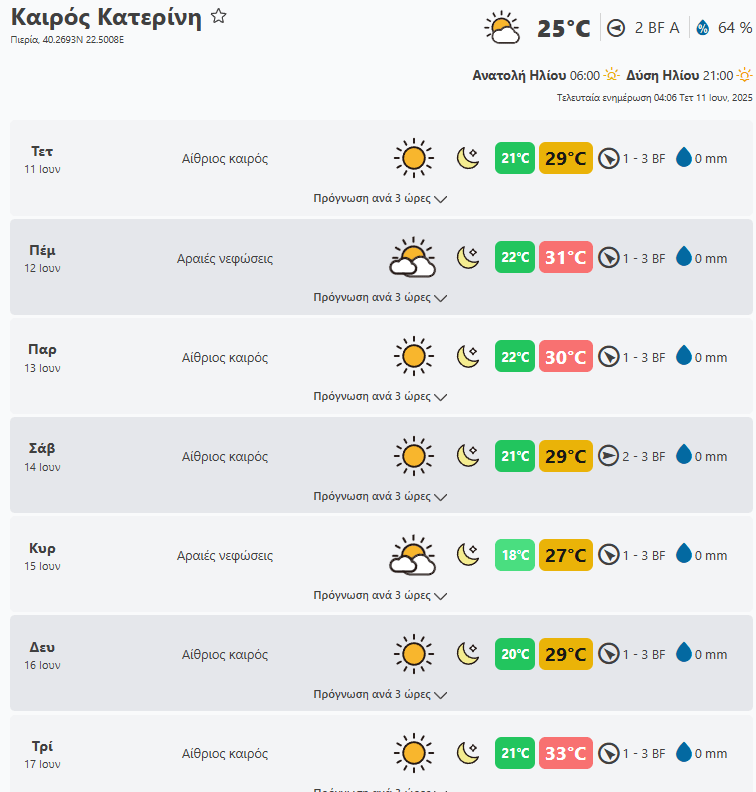Click the wind arrow icon in the Σάβ 14 Ιουν row
Screen dimensions: 756x792
coord(609,456)
